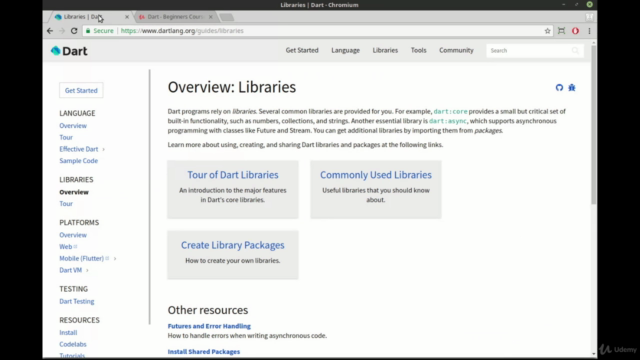Screen dimensions: 640x360
Task: Open the Tour of Dart Libraries card
Action: click(233, 189)
